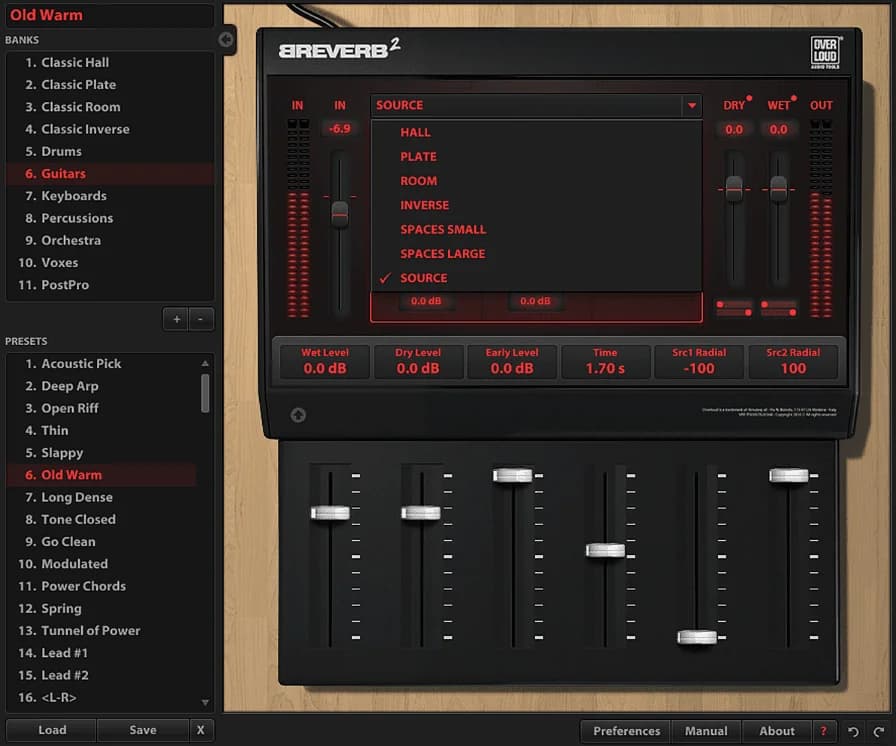
Task: Open help with red question mark
Action: tap(823, 732)
